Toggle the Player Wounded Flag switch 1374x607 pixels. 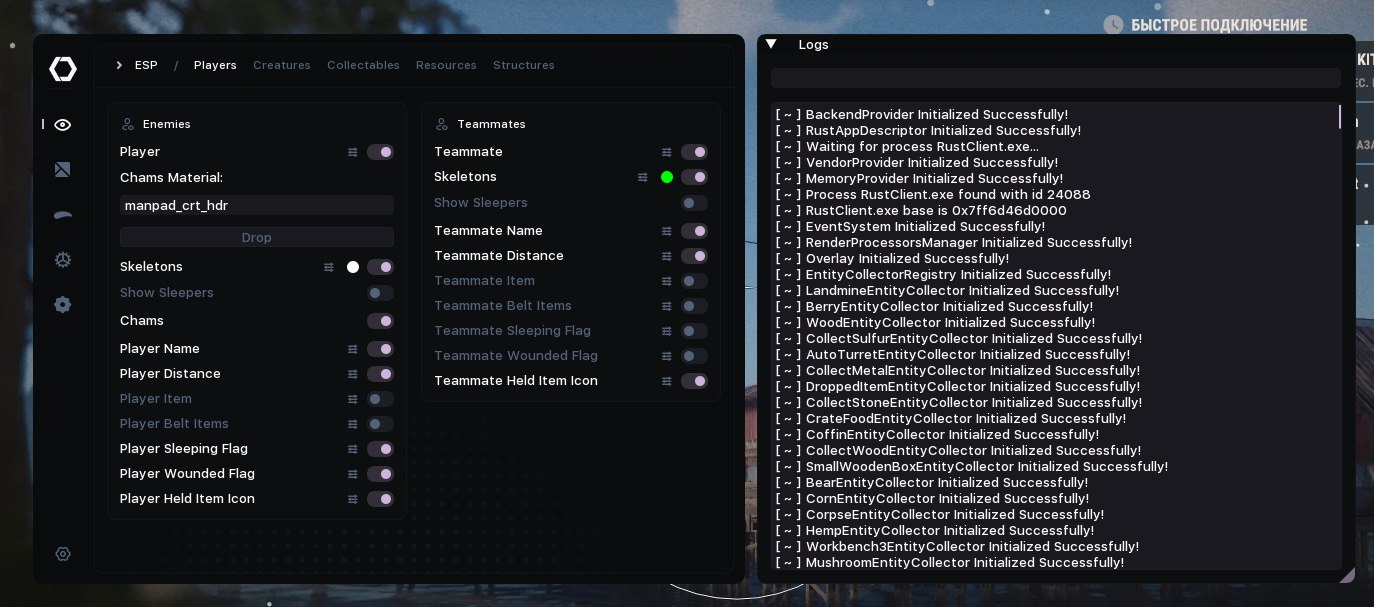(380, 474)
